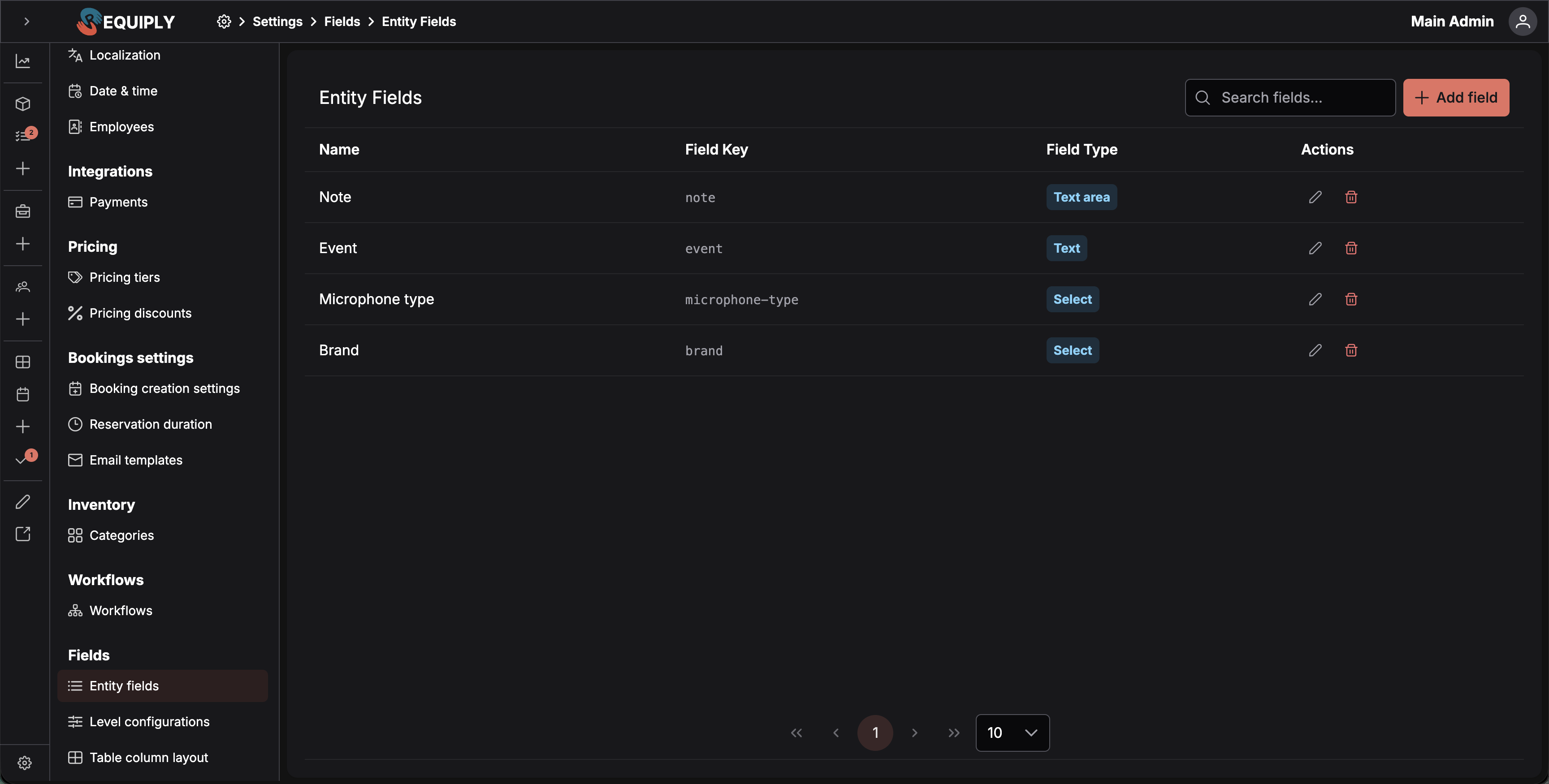Delete the Brand field using trash icon

[1351, 350]
